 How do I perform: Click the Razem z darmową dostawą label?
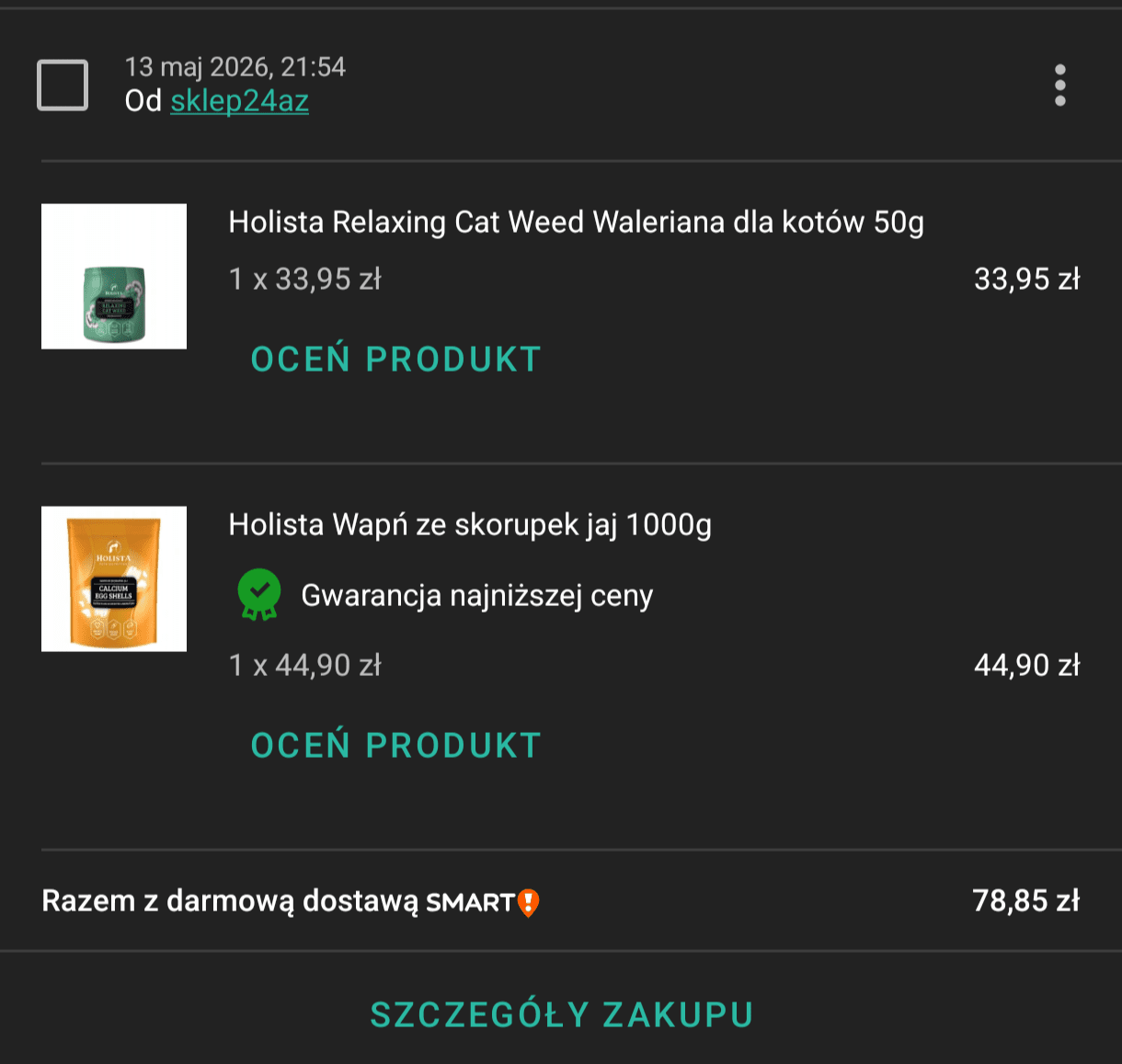(230, 901)
